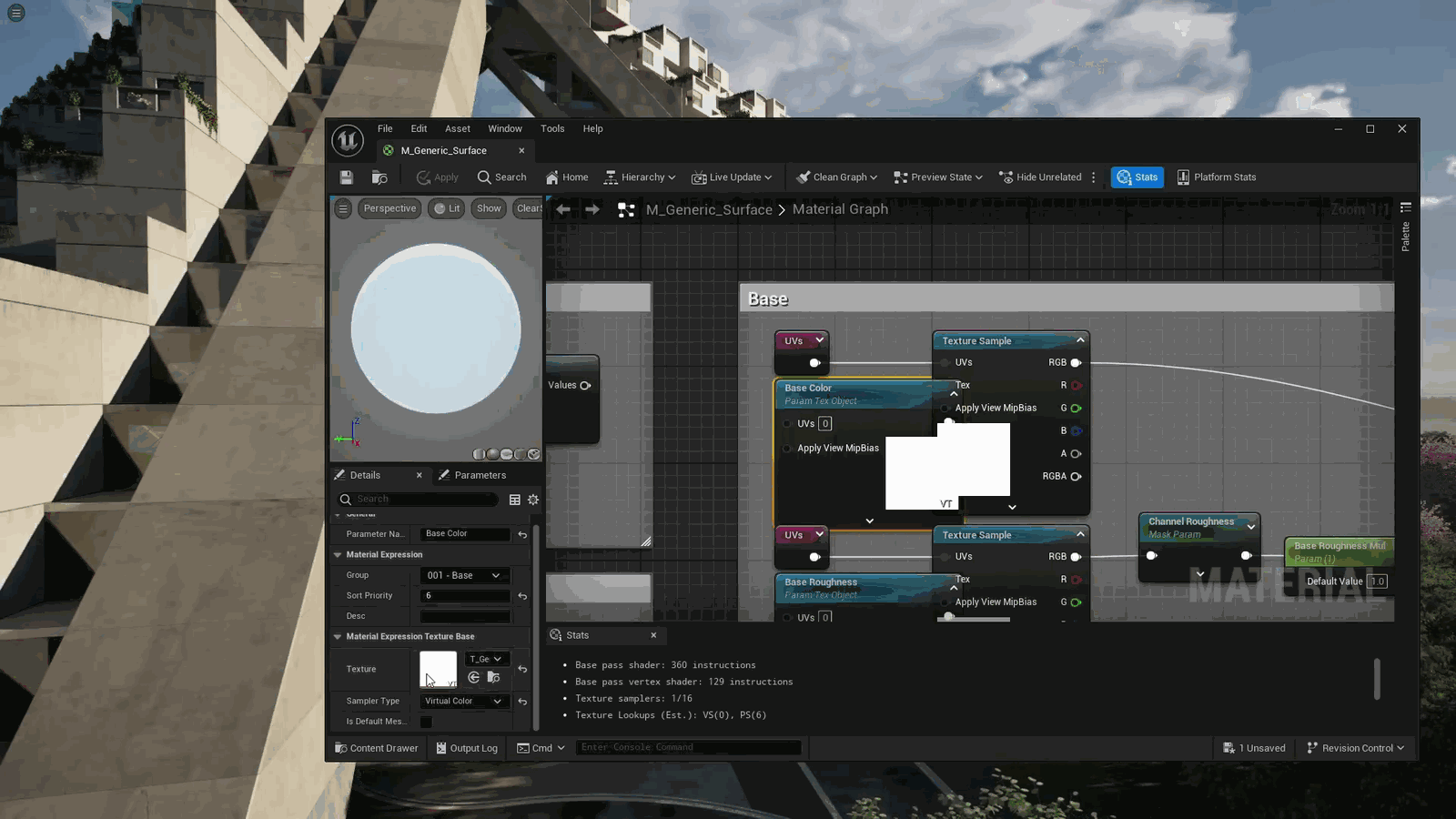Use selected asset for Texture
1456x819 pixels.
pyautogui.click(x=473, y=677)
